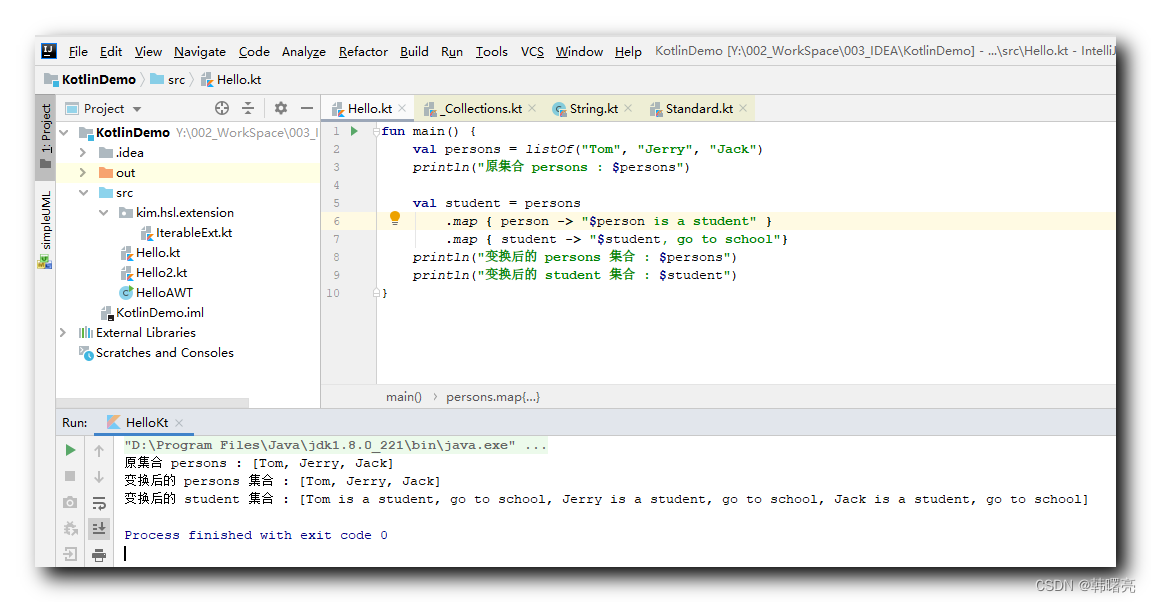Open the VCS menu

[x=532, y=51]
